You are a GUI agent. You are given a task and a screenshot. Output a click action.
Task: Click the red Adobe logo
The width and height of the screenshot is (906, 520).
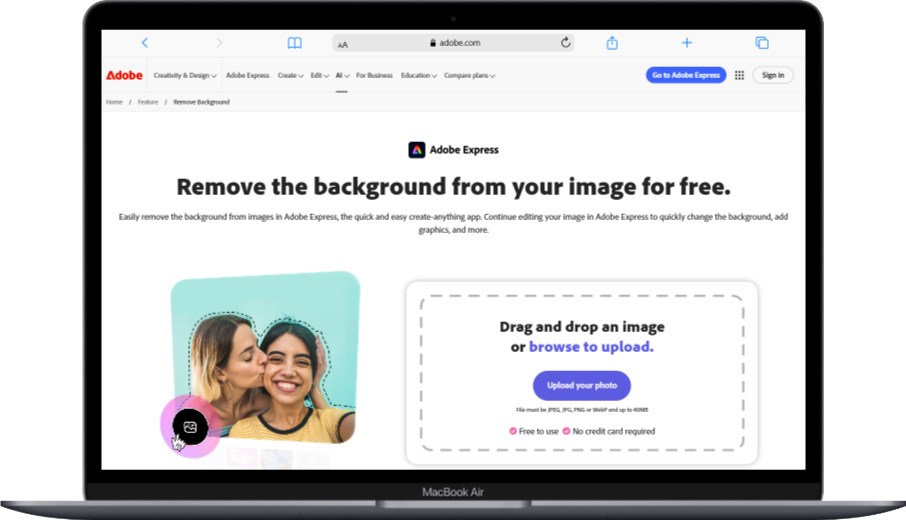124,75
